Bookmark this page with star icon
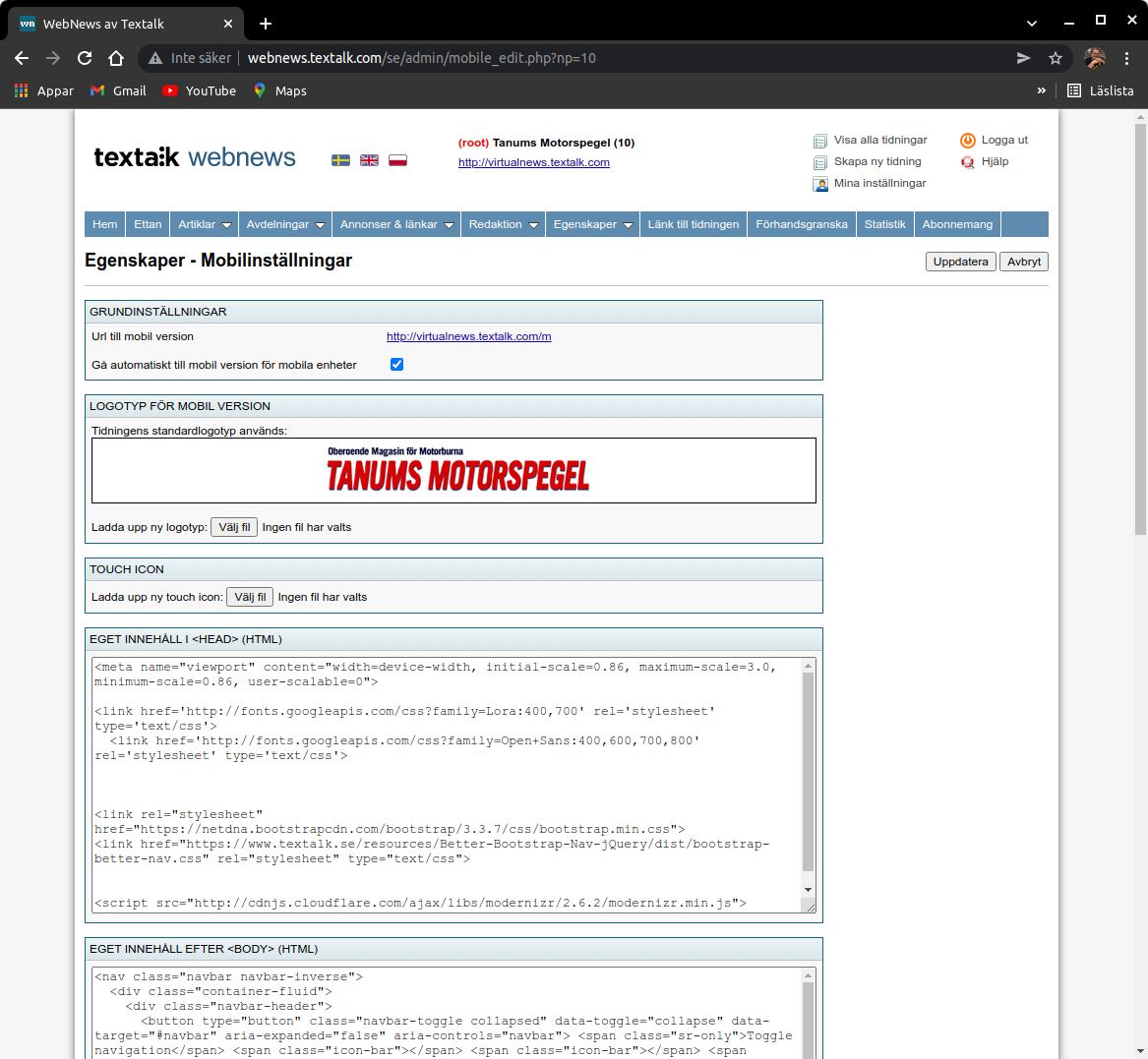1148x1059 pixels. [x=1055, y=58]
